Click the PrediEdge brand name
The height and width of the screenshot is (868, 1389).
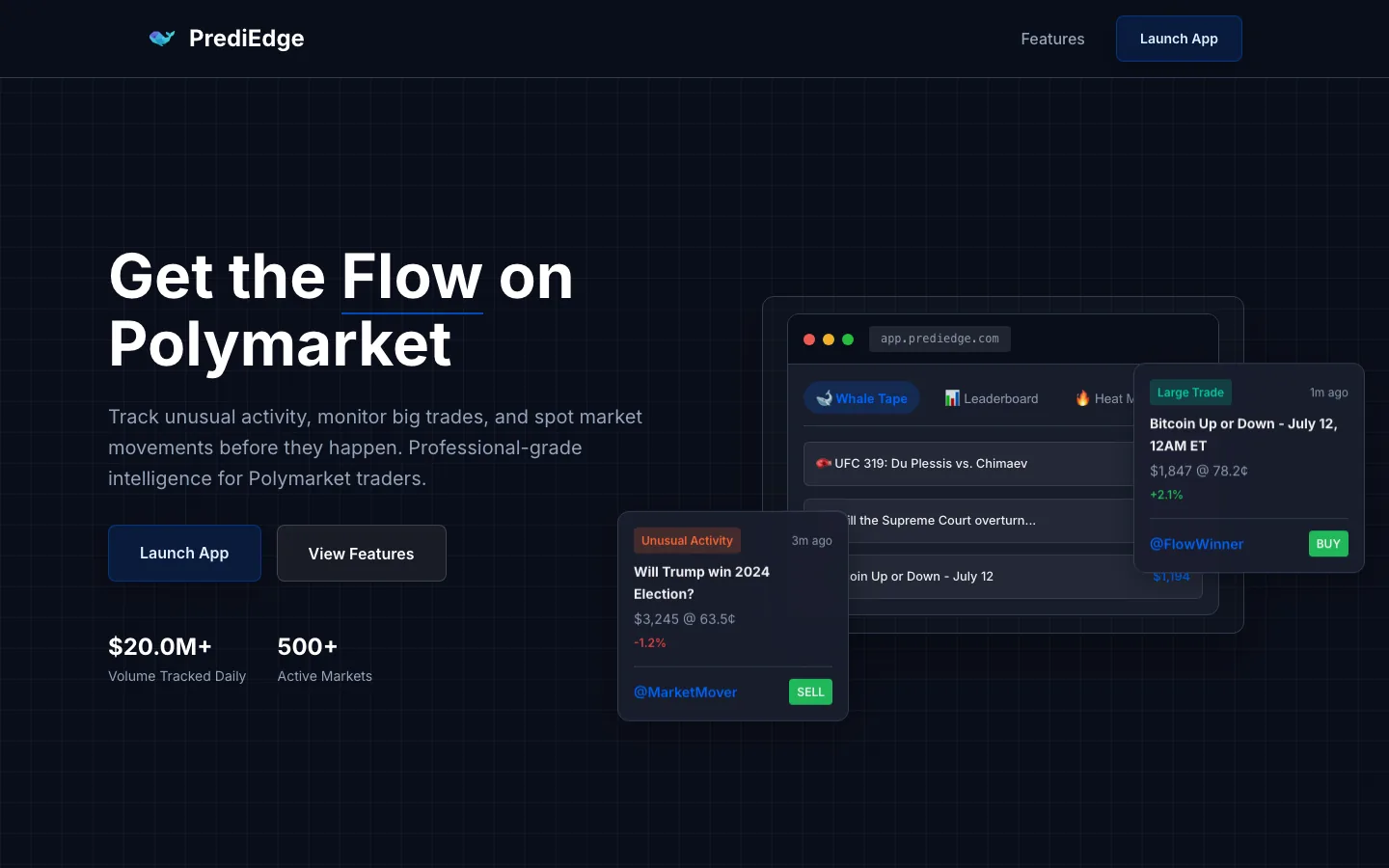(x=246, y=39)
